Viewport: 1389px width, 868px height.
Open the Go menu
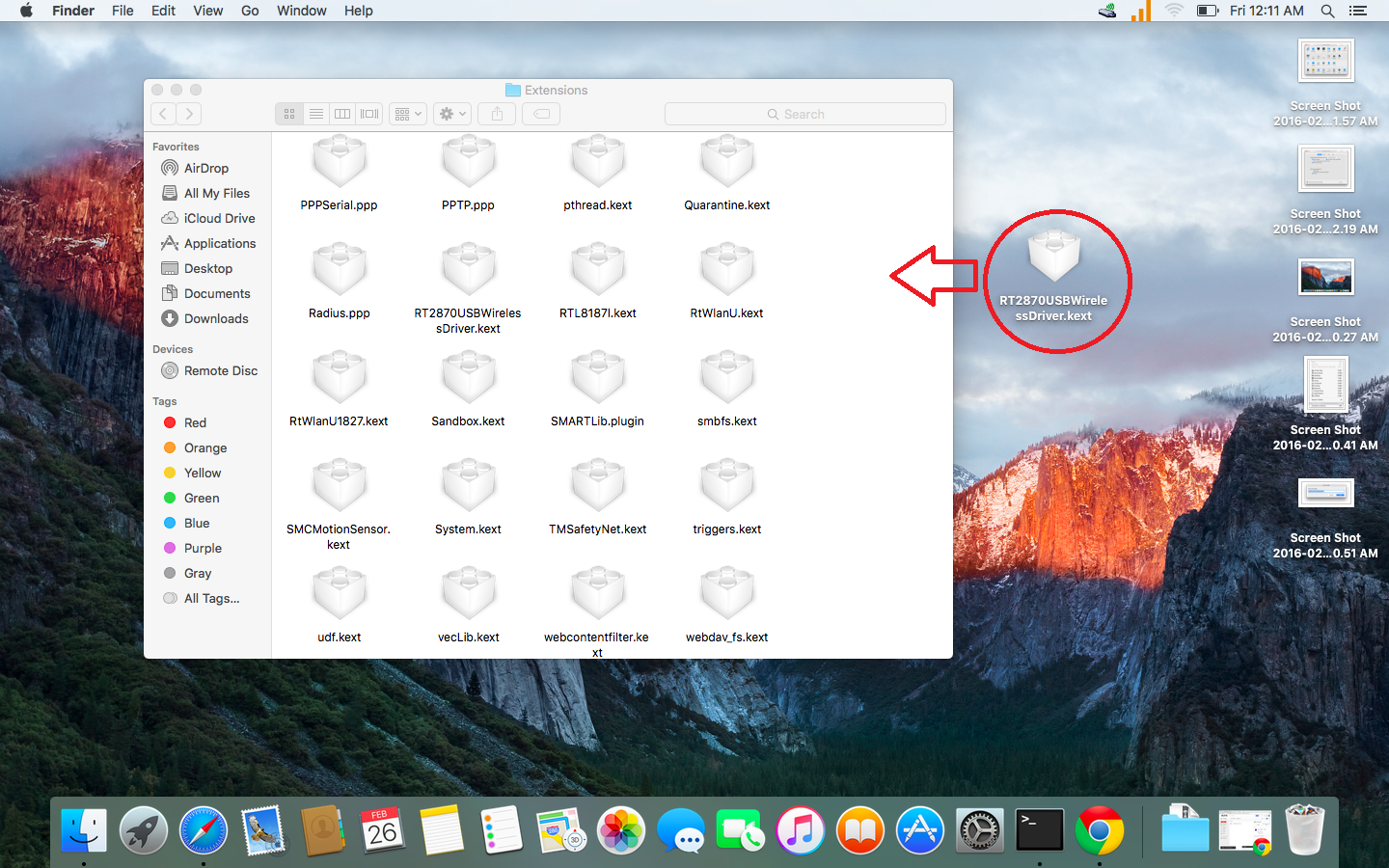(250, 11)
